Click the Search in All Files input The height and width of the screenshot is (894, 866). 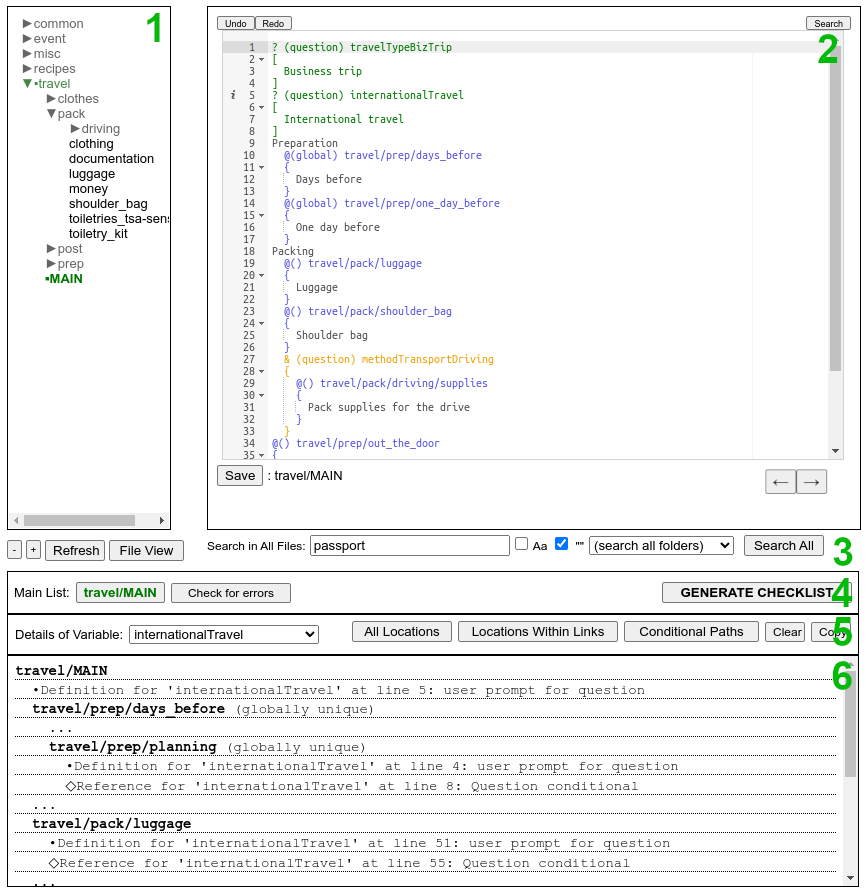click(x=410, y=546)
